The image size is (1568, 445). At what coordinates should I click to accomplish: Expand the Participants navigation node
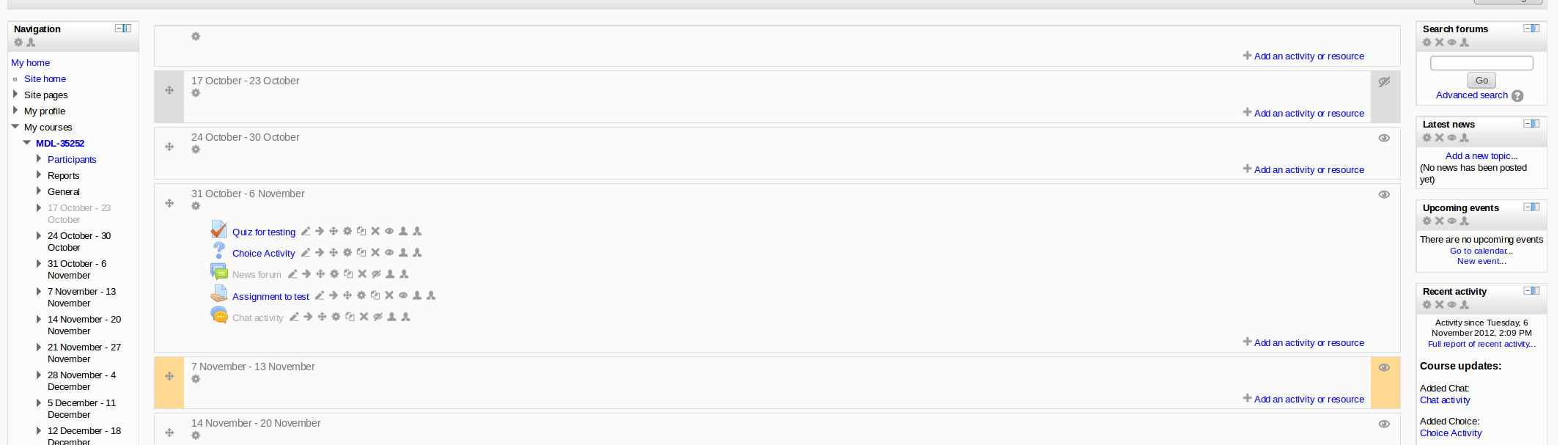click(39, 159)
